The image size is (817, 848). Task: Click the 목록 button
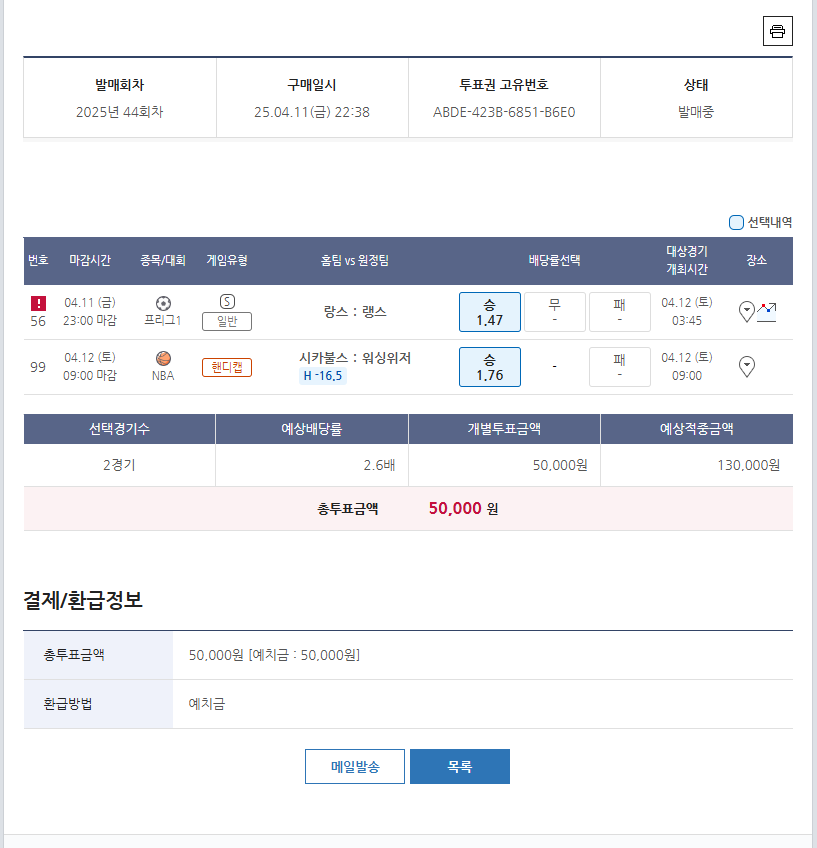pos(459,766)
